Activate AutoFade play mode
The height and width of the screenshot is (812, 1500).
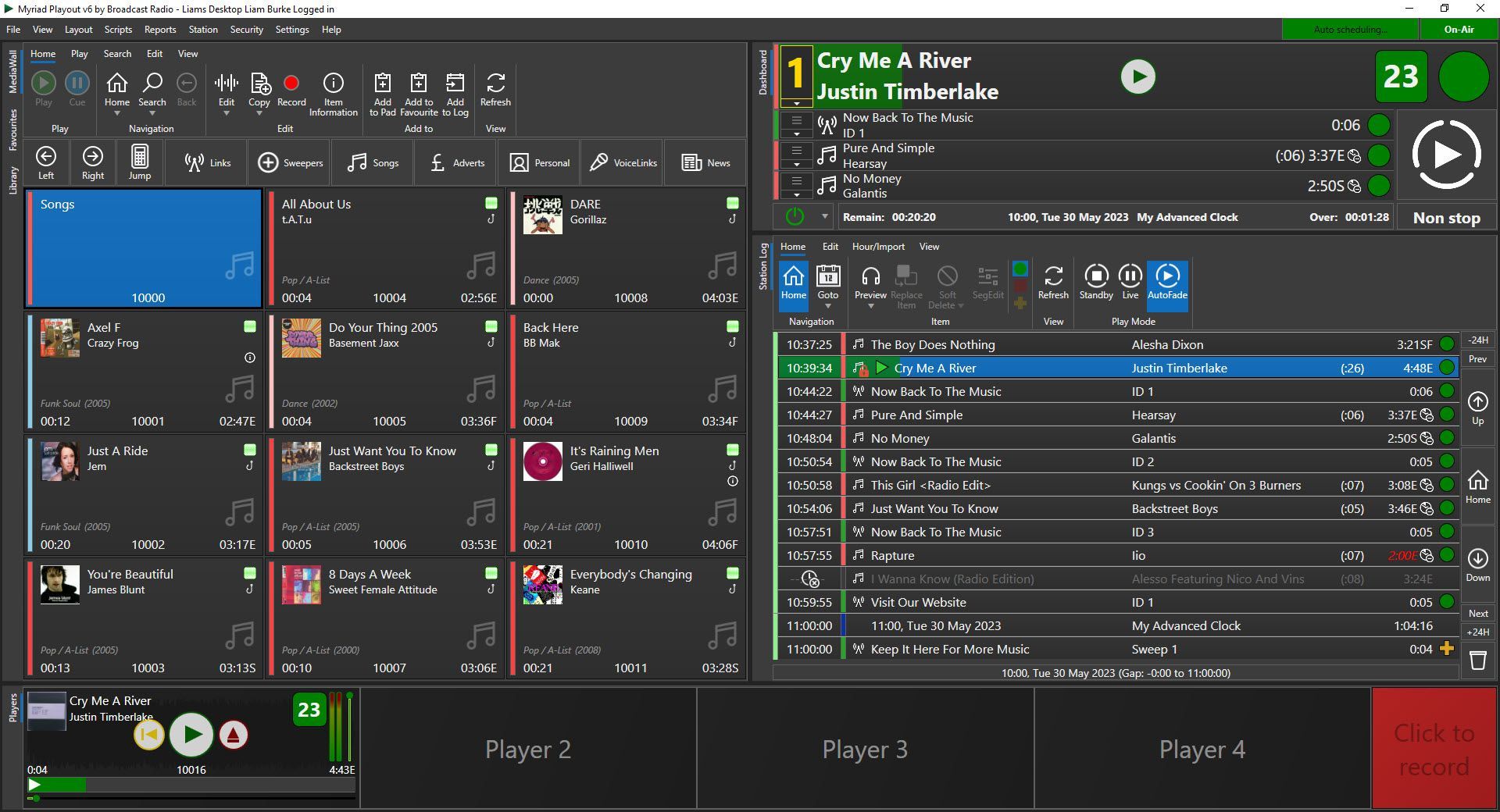tap(1167, 283)
